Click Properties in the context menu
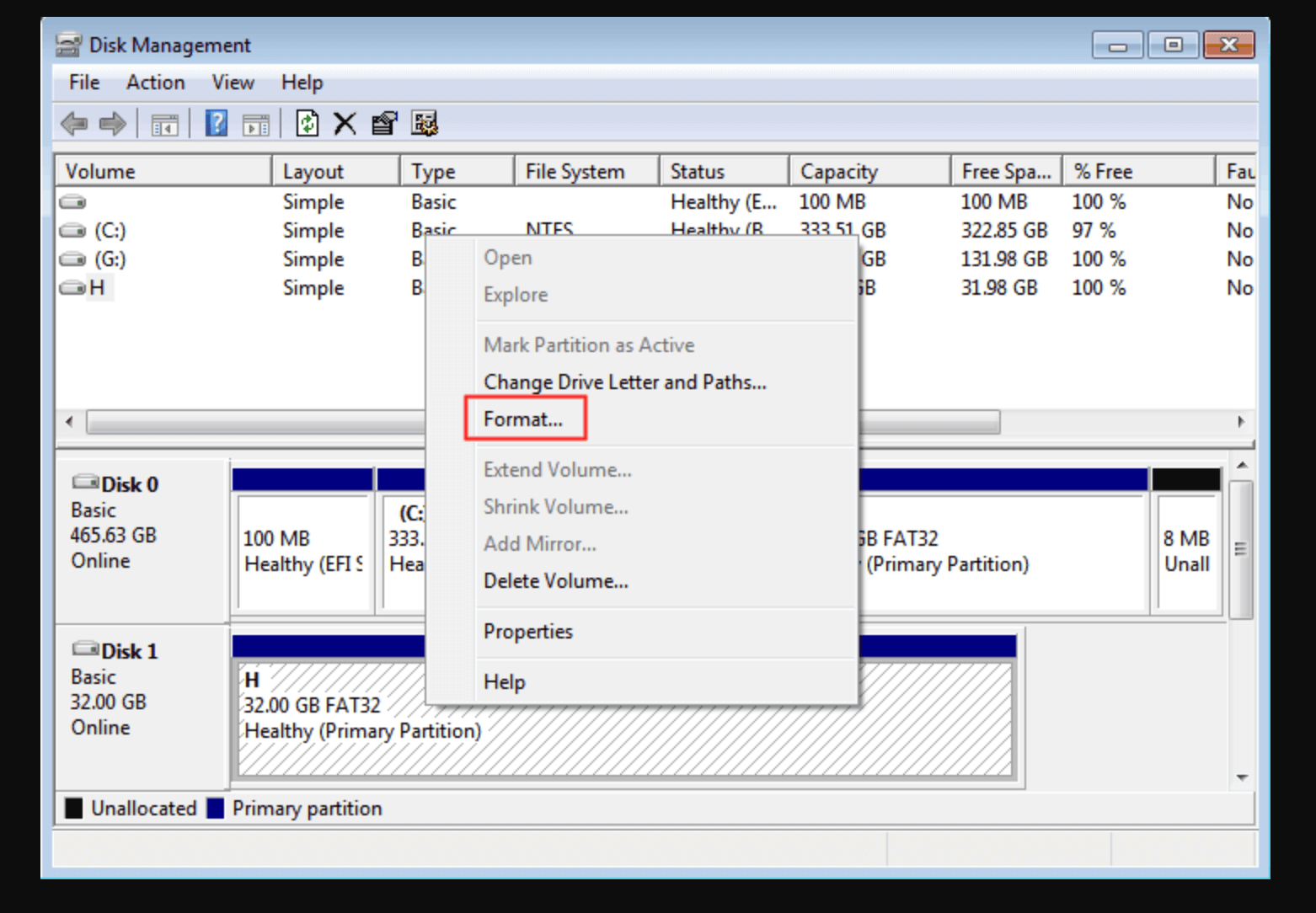The width and height of the screenshot is (1316, 913). tap(527, 631)
